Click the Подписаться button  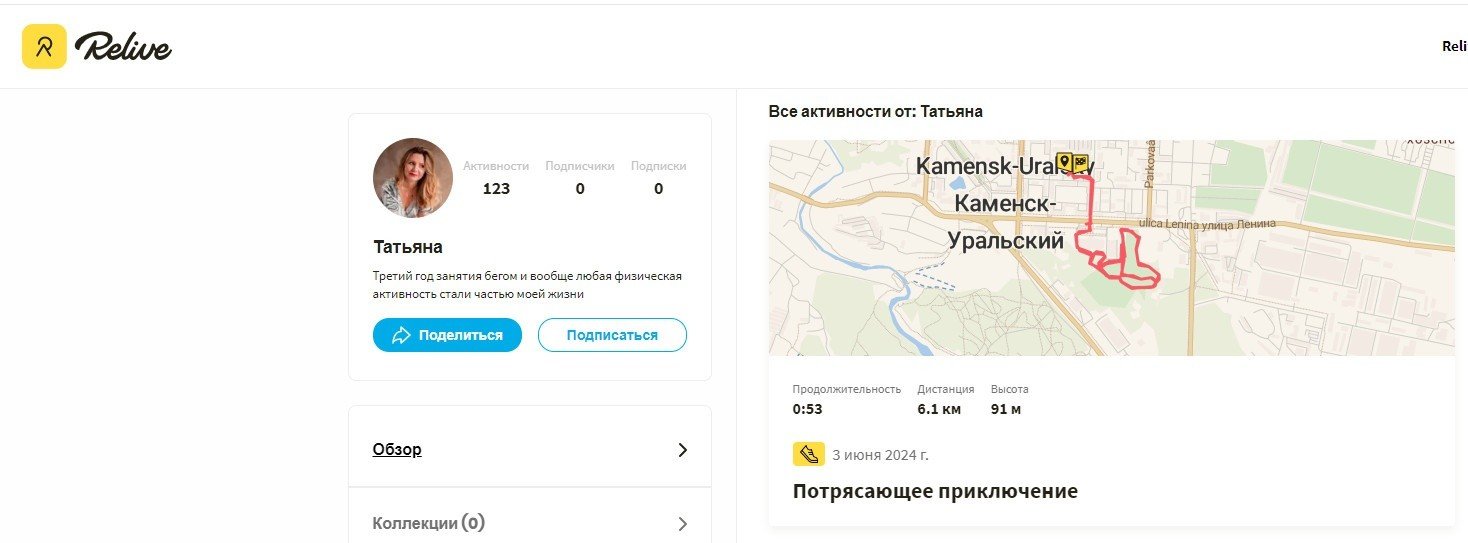[x=612, y=335]
